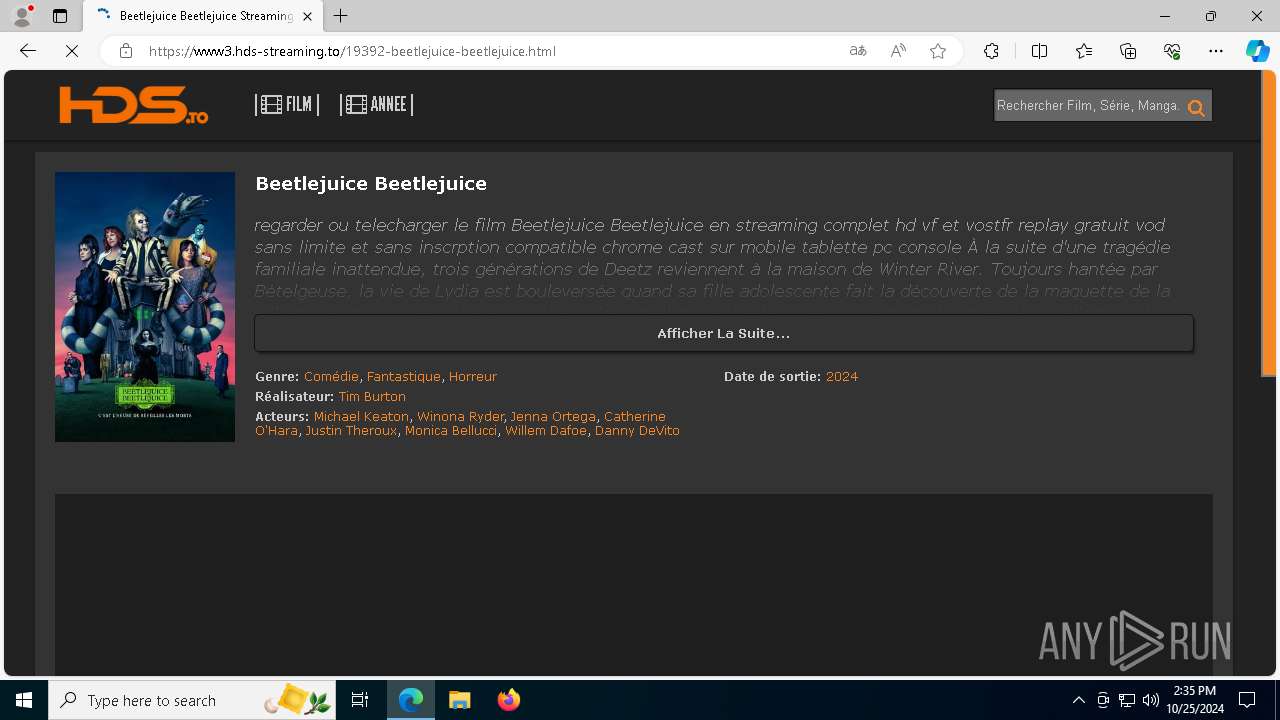
Task: Open the Horreur genre link
Action: click(x=473, y=377)
